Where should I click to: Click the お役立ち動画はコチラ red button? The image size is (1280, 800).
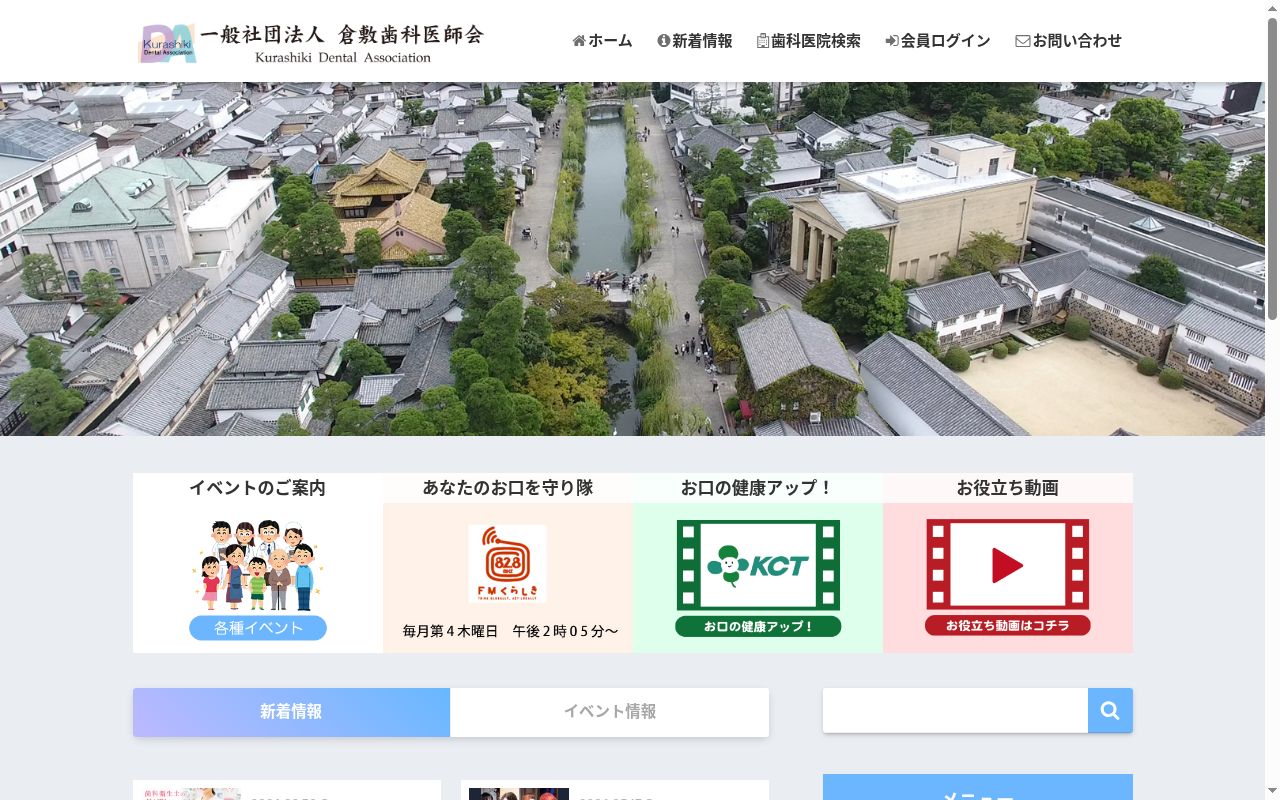tap(1008, 626)
